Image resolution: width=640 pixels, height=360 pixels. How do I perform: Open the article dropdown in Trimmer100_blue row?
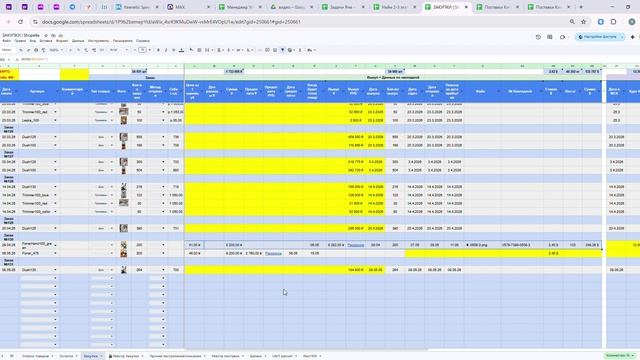(x=55, y=195)
